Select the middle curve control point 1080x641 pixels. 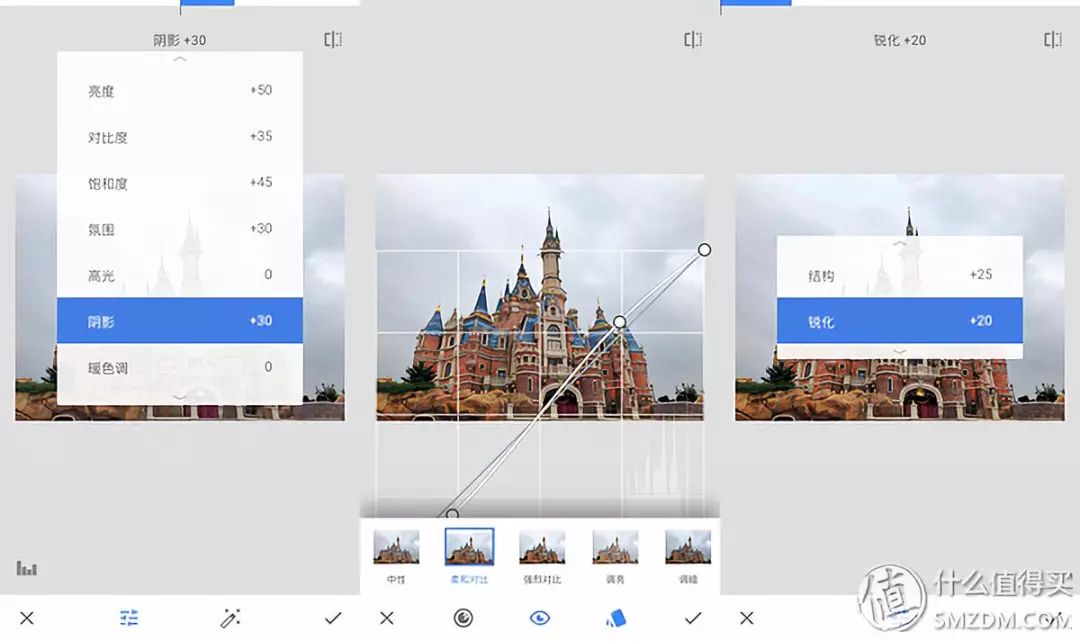(x=620, y=322)
